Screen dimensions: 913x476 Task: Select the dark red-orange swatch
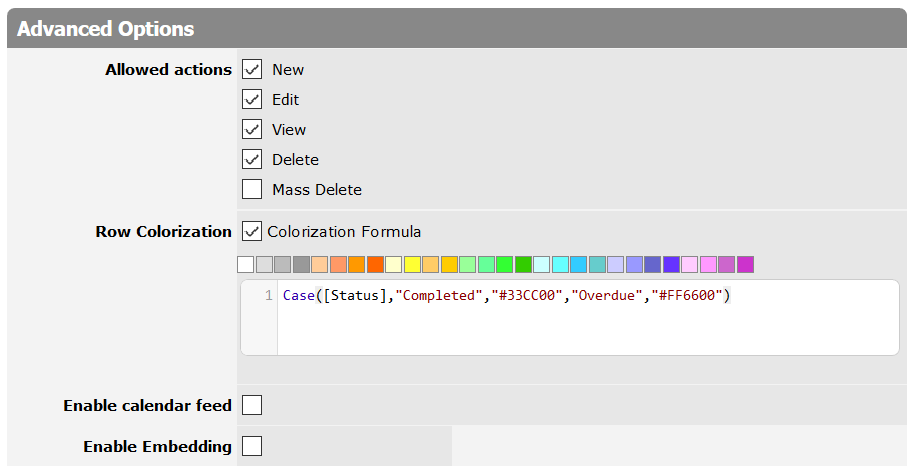tap(375, 265)
